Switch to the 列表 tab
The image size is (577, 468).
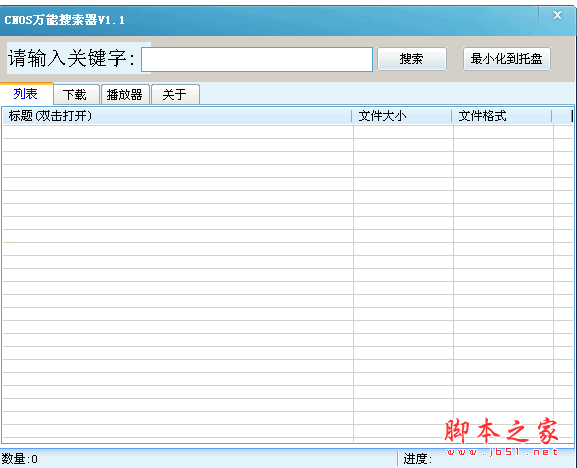tap(26, 94)
